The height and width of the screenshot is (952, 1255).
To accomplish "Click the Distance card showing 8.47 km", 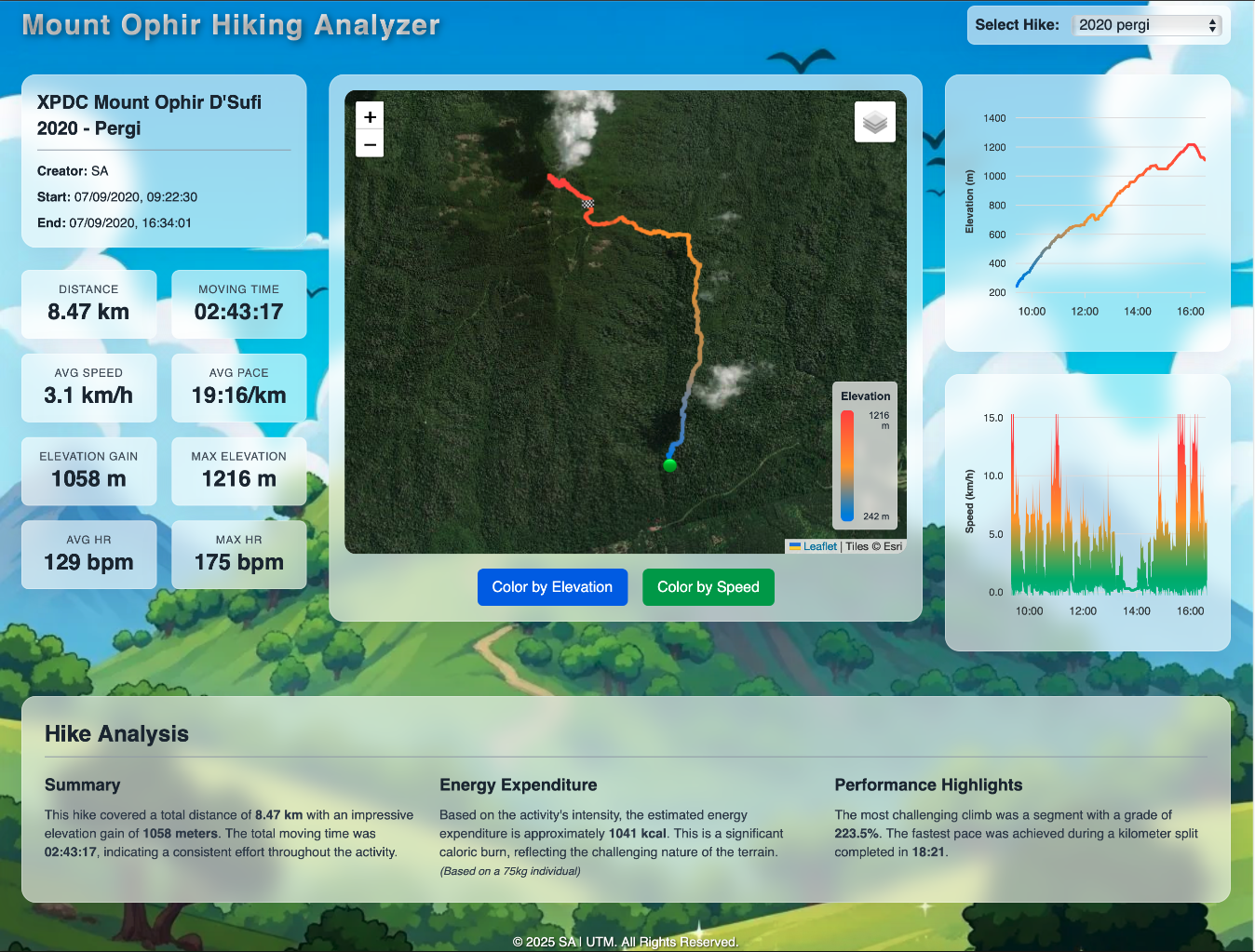I will 88,304.
